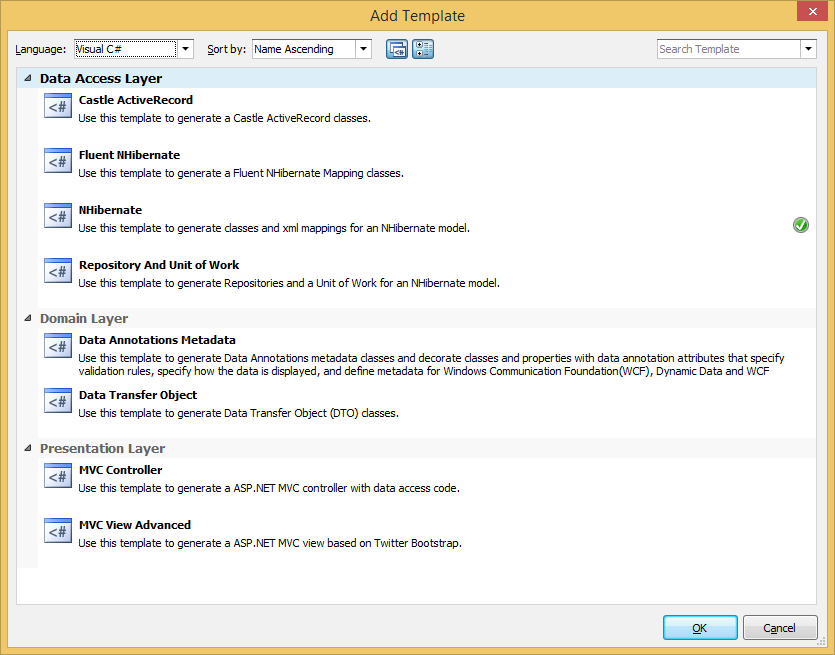Click the Castle ActiveRecord classes description

(x=224, y=118)
